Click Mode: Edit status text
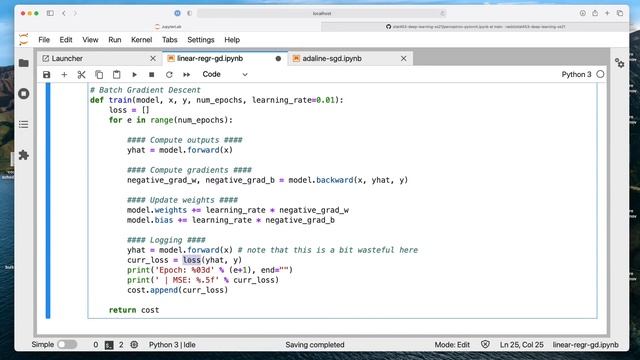640x360 pixels. pyautogui.click(x=452, y=345)
